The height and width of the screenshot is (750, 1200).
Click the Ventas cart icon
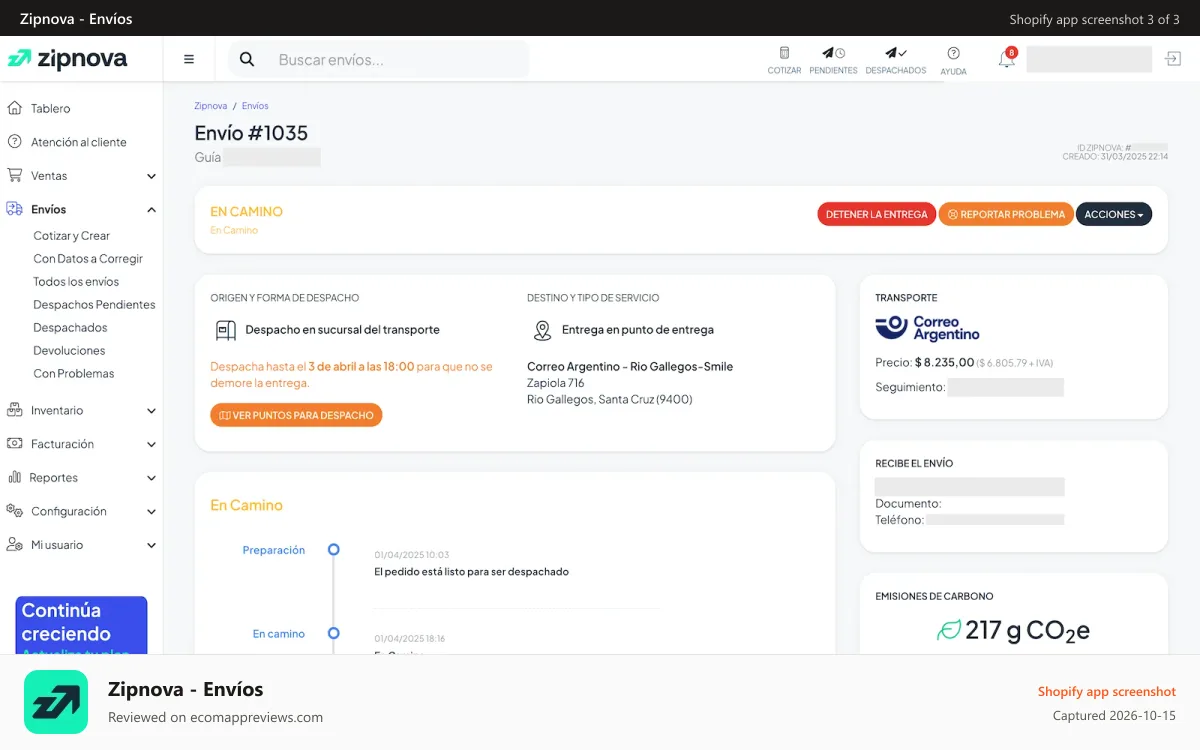(x=15, y=175)
